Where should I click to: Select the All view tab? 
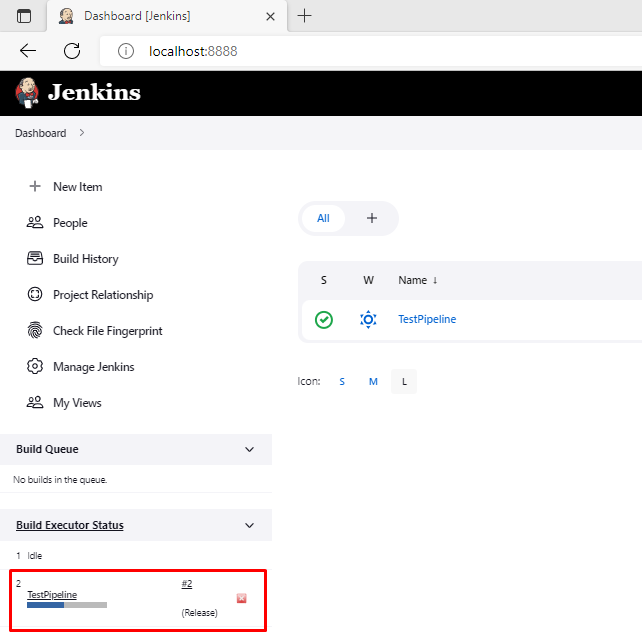pos(323,218)
